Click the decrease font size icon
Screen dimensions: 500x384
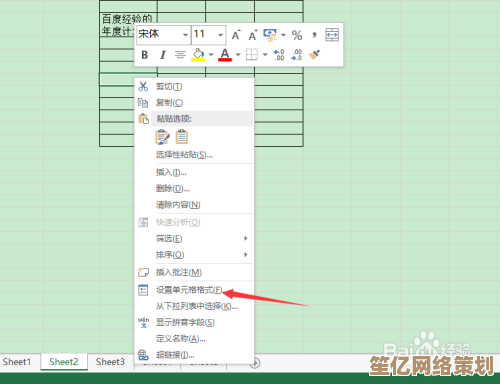(x=253, y=35)
